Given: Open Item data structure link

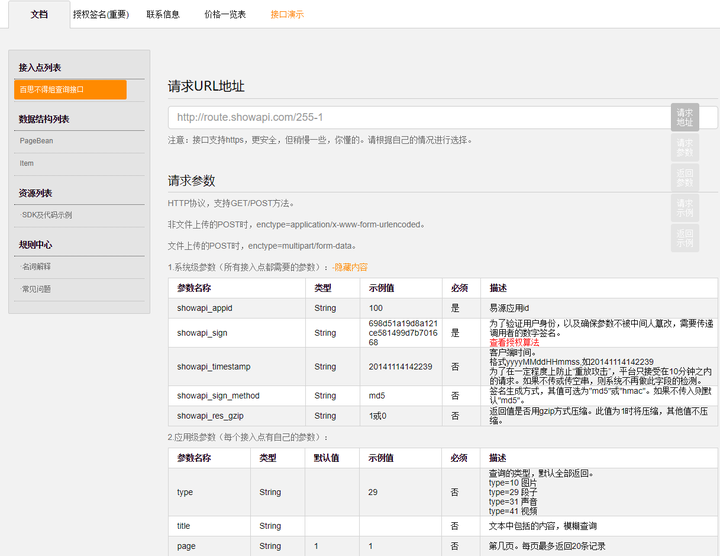Looking at the screenshot, I should coord(26,163).
